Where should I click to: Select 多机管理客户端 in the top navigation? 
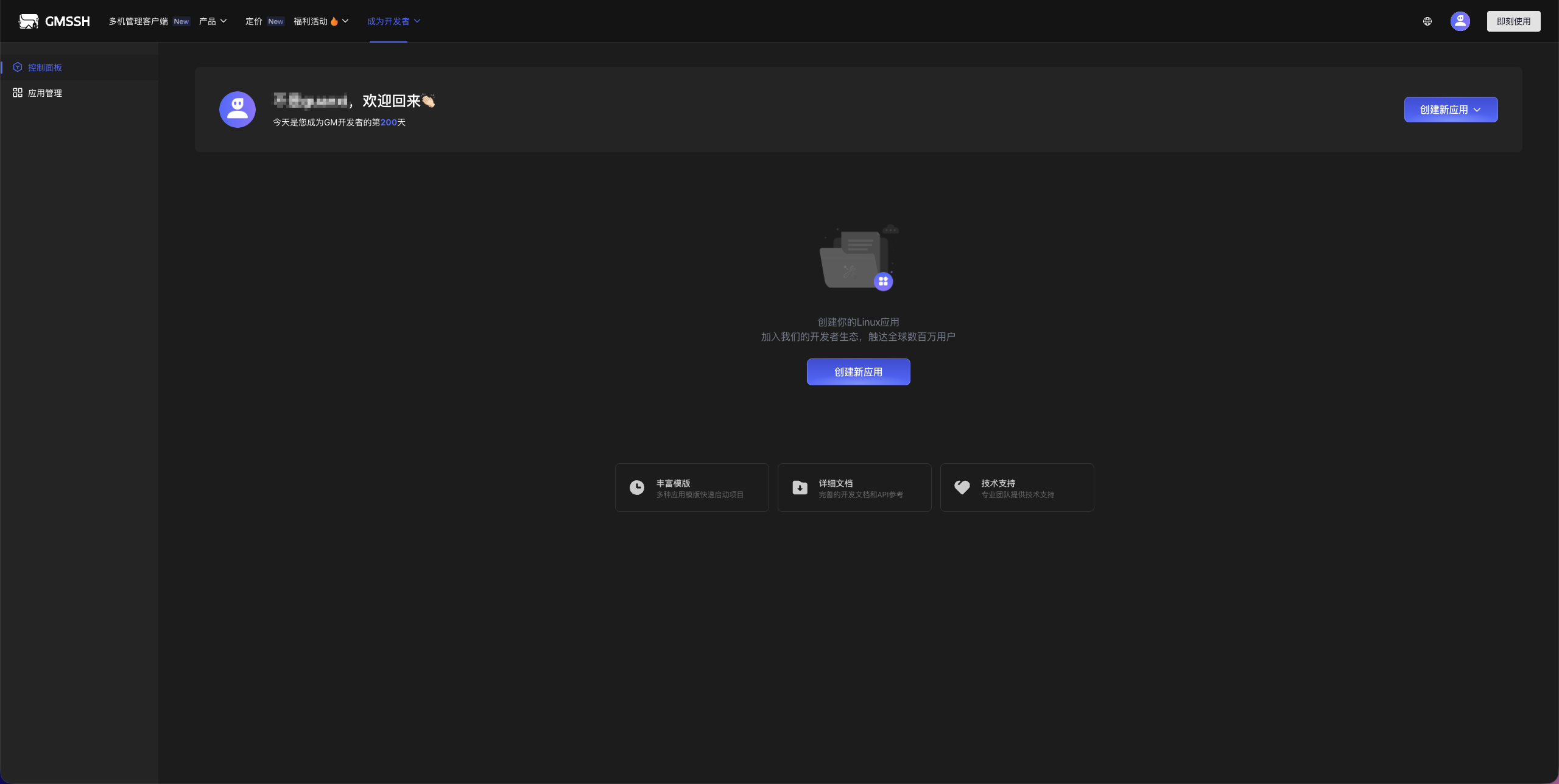click(138, 21)
